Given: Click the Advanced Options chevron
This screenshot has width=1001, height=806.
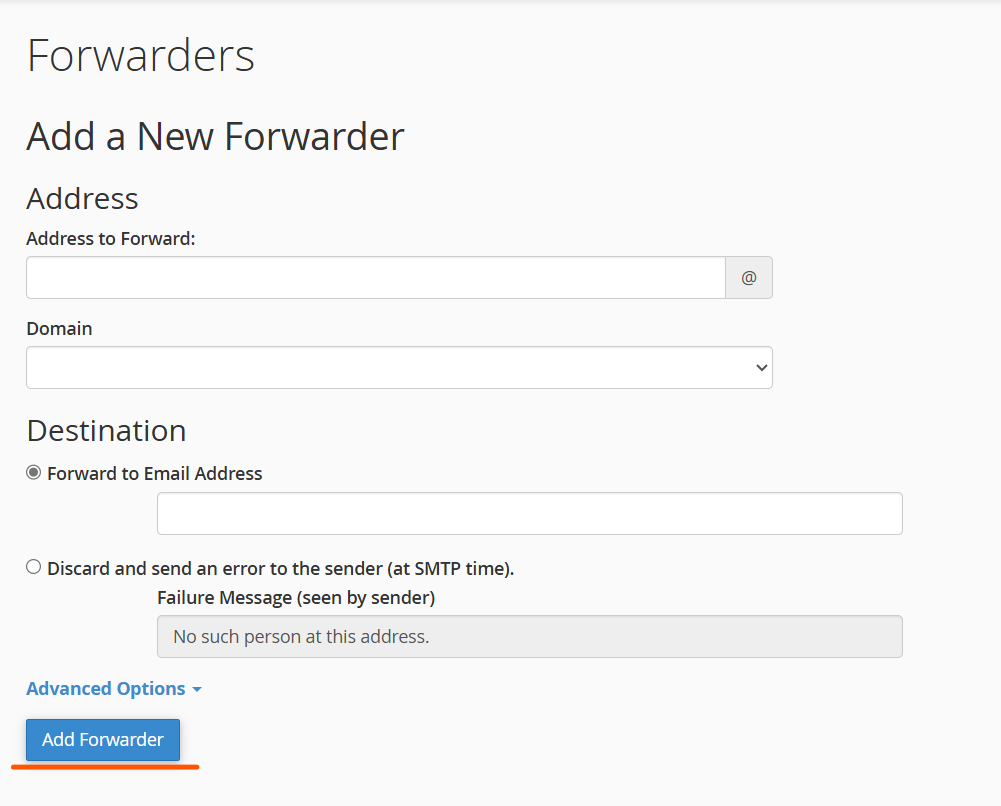Looking at the screenshot, I should [197, 689].
